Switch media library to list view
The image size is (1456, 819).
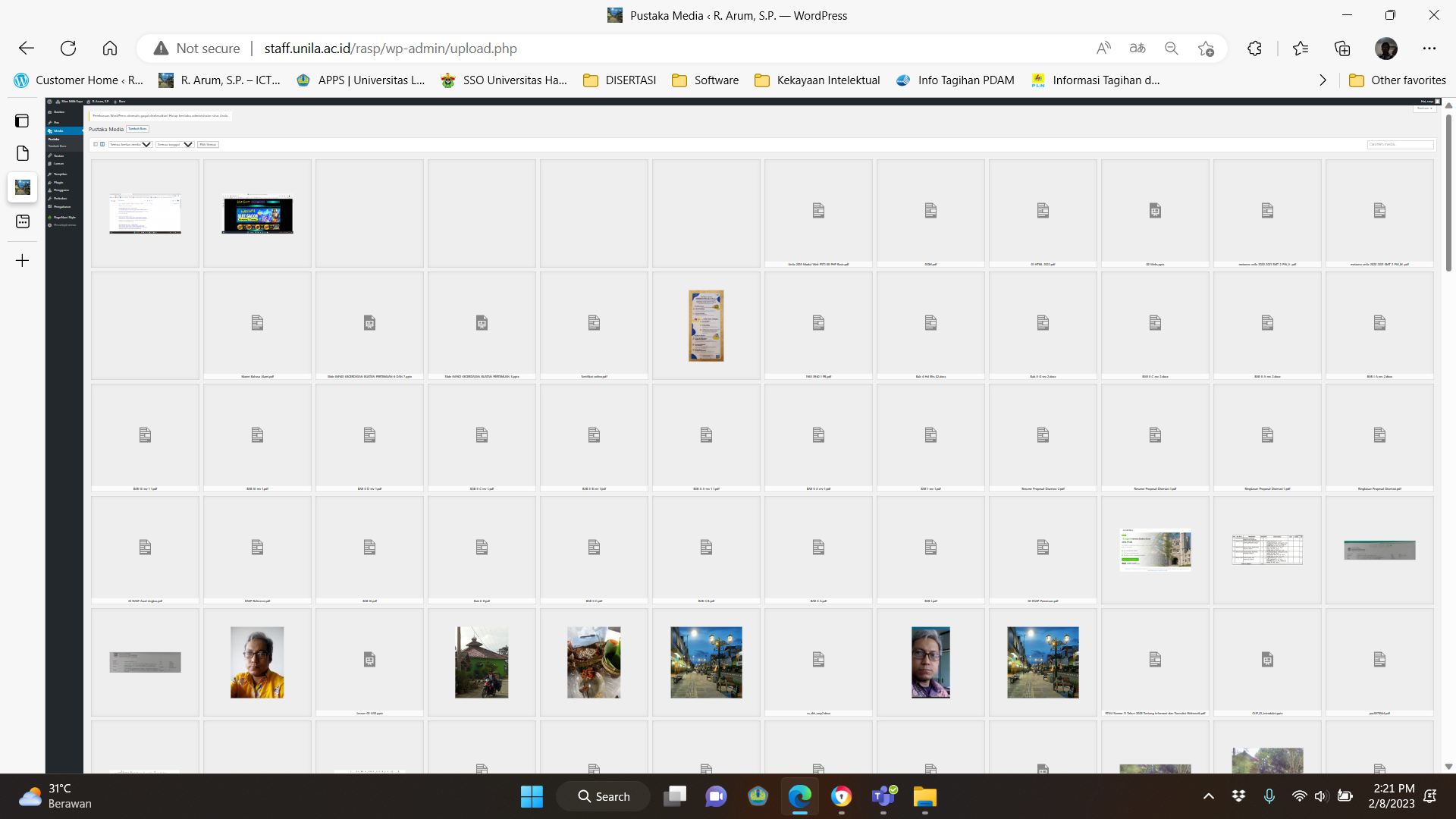pyautogui.click(x=96, y=144)
